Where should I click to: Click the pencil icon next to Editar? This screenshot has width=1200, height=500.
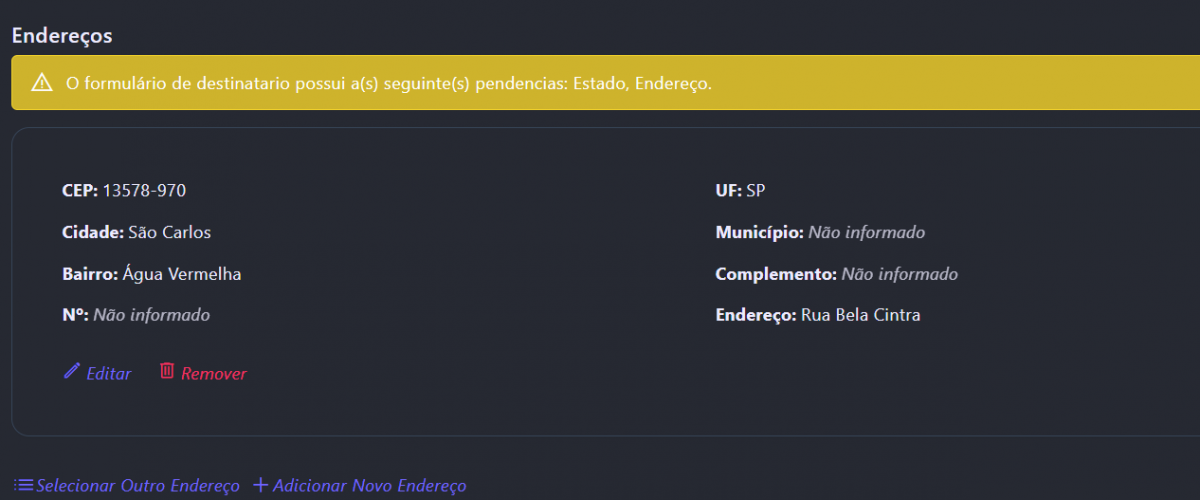point(71,372)
